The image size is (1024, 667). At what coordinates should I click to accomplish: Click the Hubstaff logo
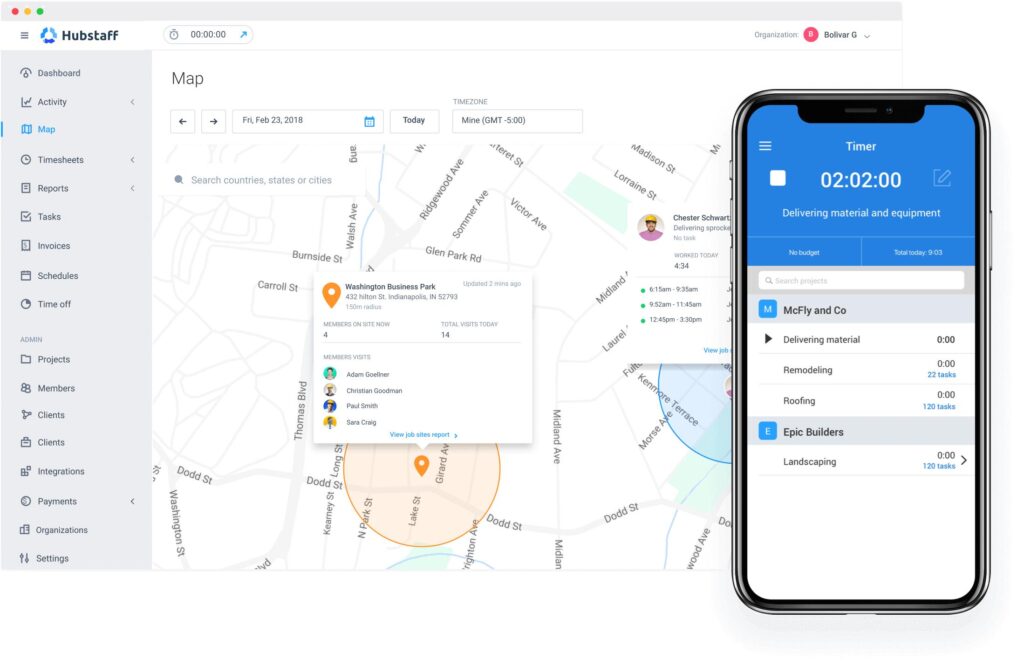[79, 35]
